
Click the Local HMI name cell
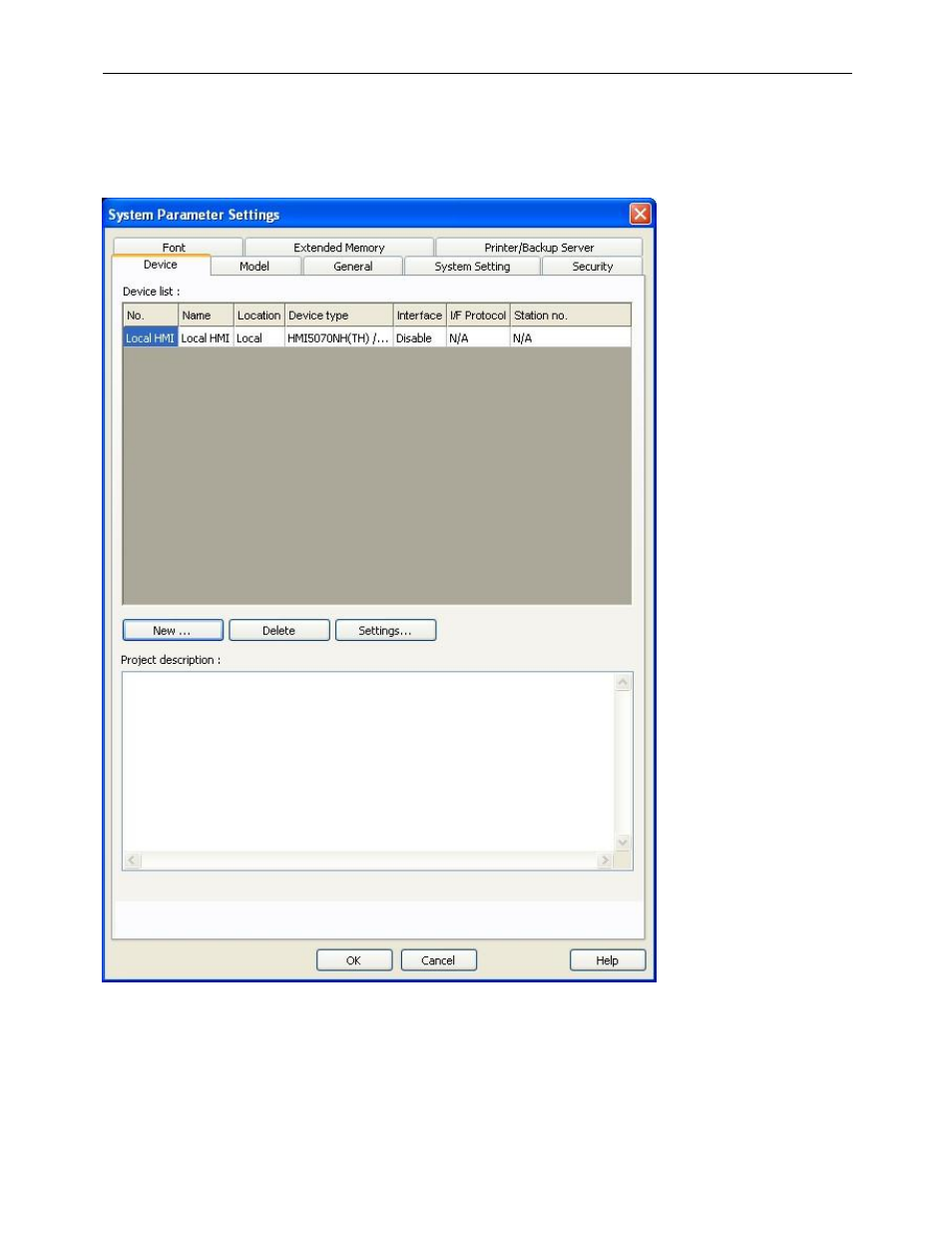click(206, 338)
